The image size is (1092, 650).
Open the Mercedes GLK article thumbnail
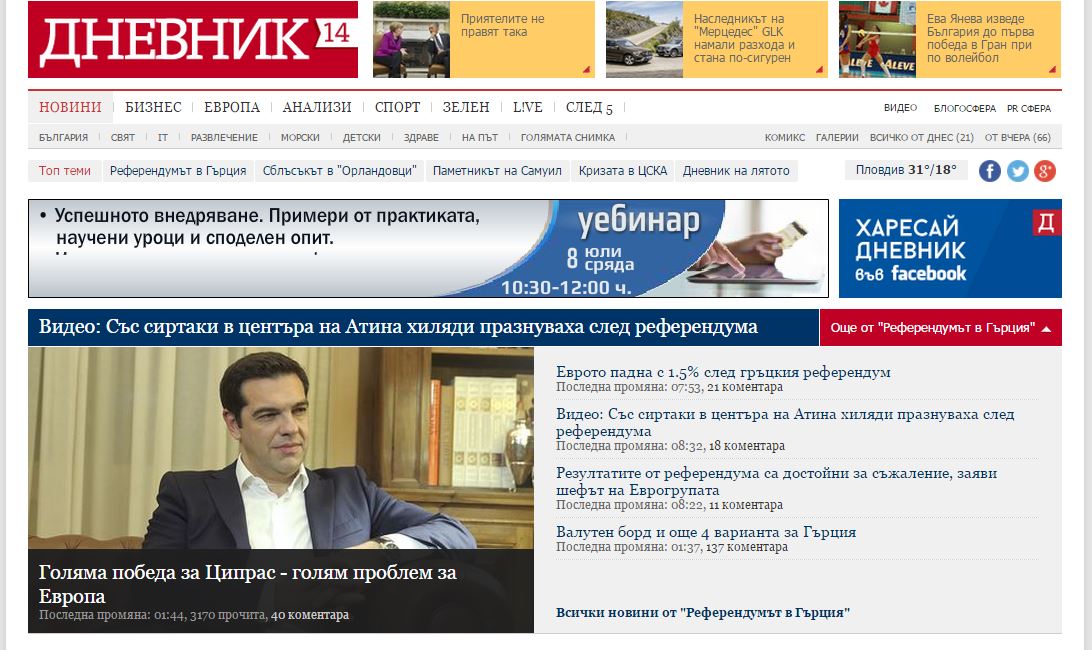coord(644,40)
